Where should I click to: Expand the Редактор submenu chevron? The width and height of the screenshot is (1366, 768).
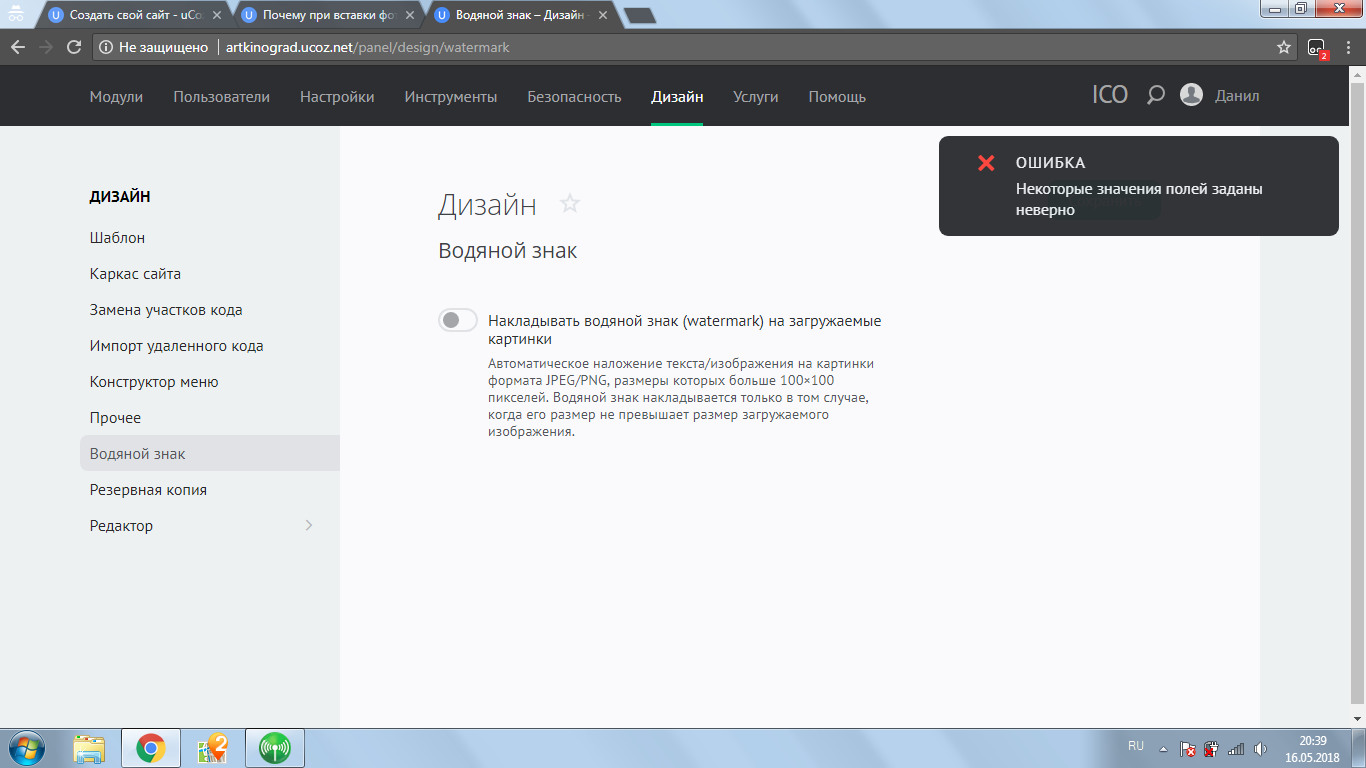(x=308, y=526)
